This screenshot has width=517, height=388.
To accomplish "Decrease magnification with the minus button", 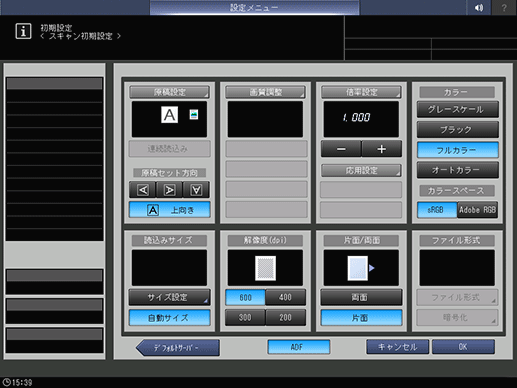I will click(x=341, y=149).
